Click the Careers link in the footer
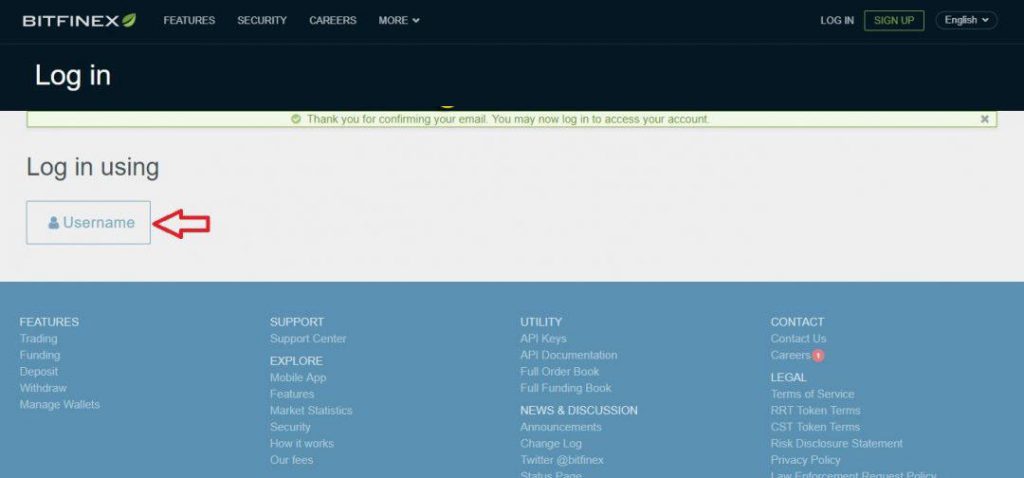 [x=790, y=355]
